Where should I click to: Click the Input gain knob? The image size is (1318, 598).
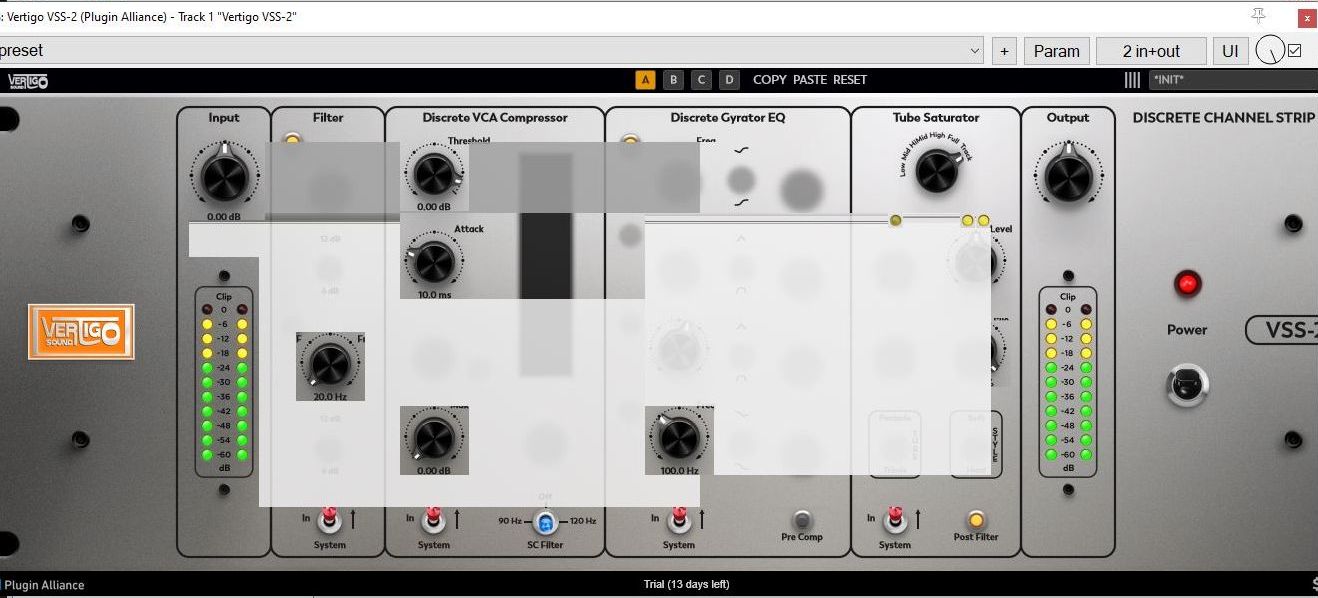pyautogui.click(x=224, y=177)
